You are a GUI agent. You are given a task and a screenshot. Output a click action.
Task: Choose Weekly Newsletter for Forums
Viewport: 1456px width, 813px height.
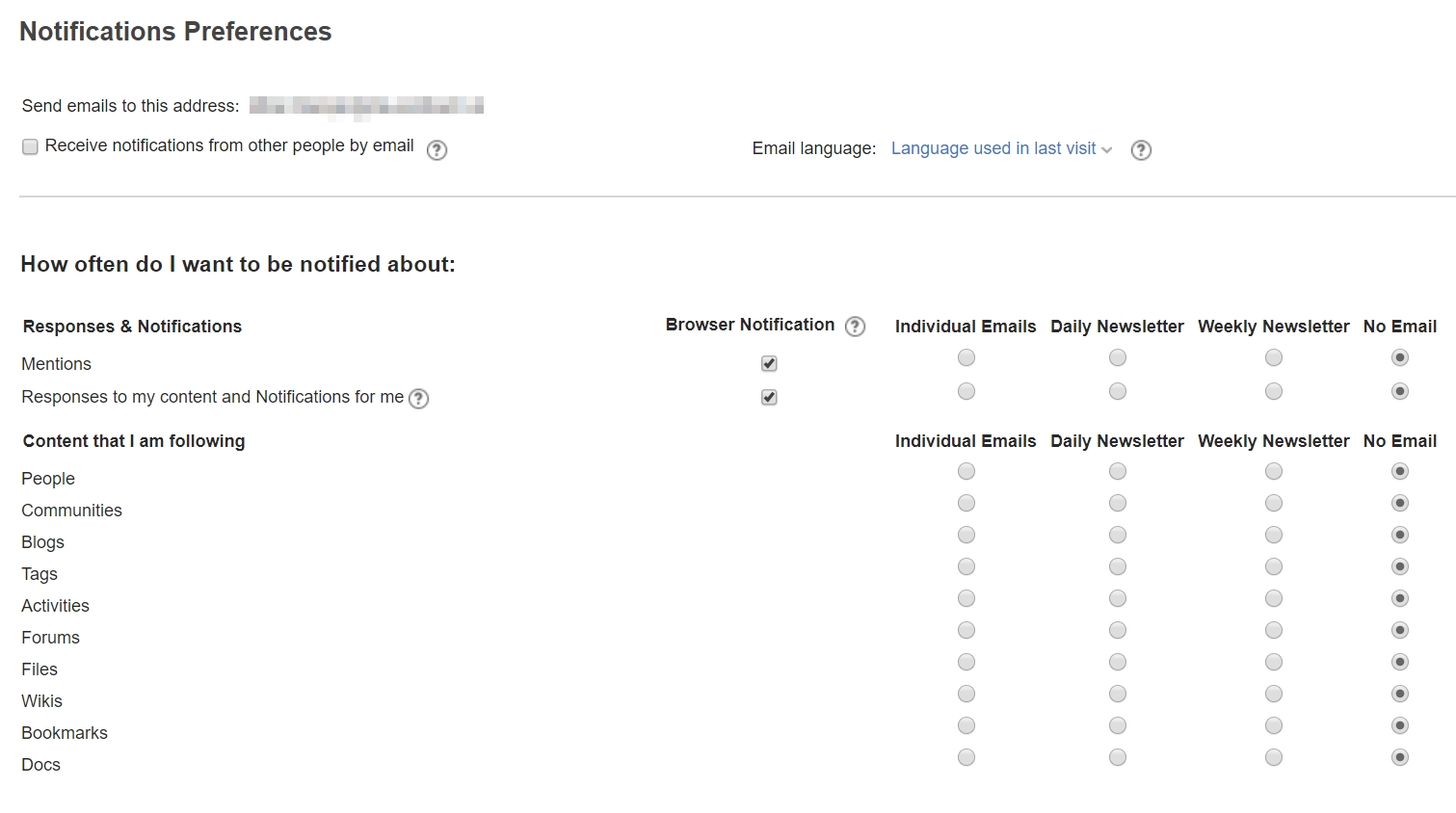[1273, 629]
